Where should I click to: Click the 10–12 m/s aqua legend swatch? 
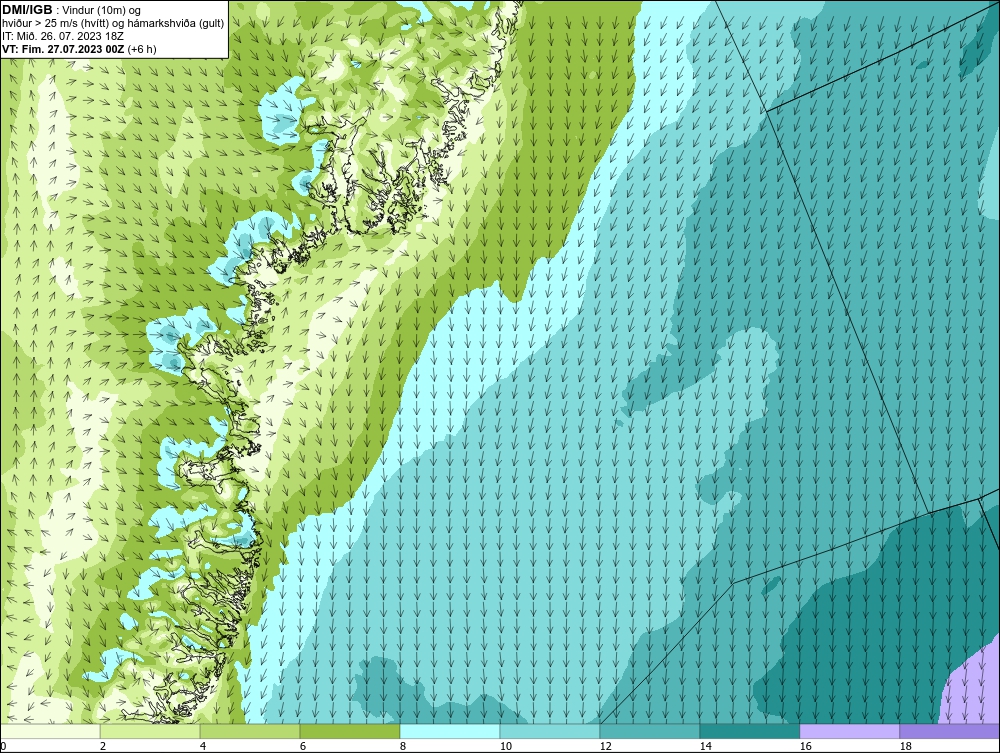(x=550, y=731)
